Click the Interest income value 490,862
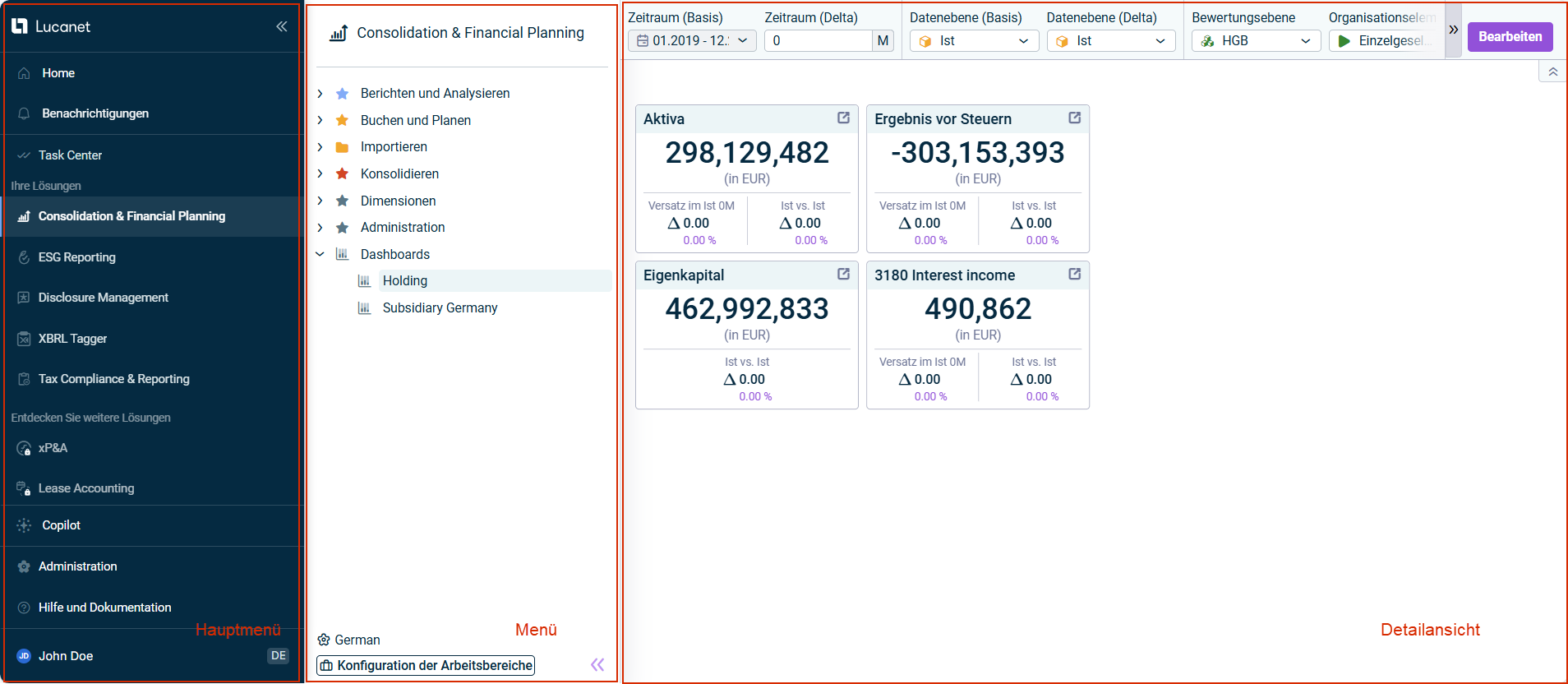Screen dimensions: 1568x684 coord(978,309)
